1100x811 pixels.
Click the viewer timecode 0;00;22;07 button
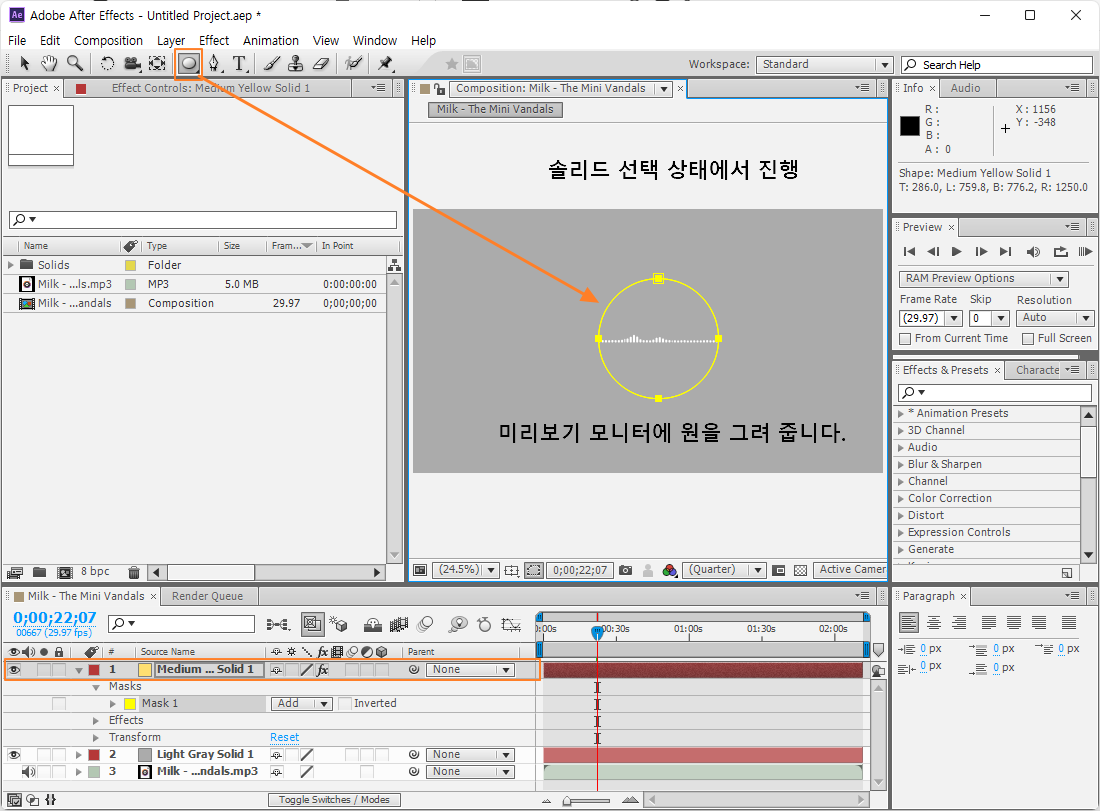[x=579, y=570]
